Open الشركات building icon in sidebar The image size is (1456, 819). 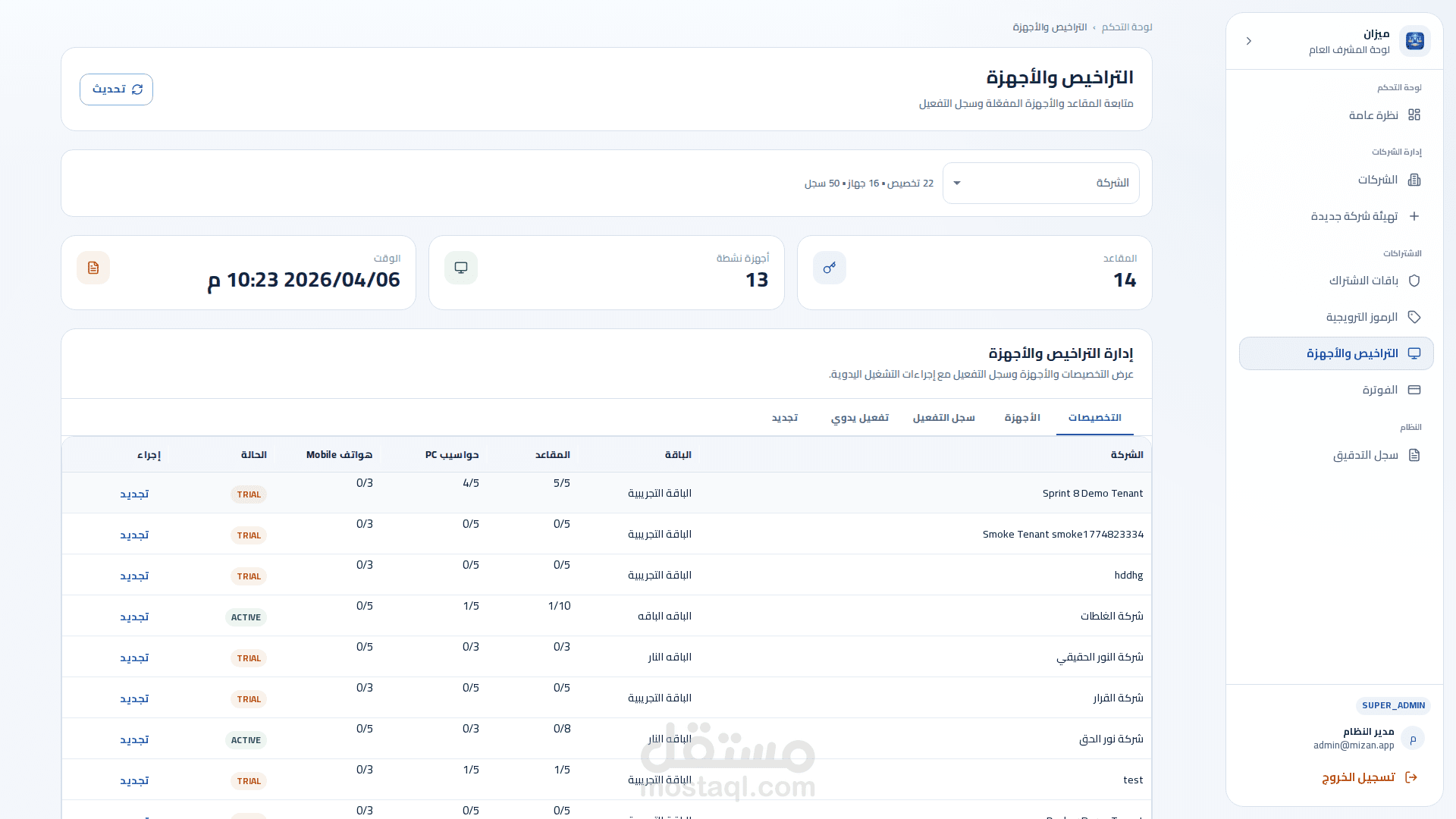(x=1414, y=180)
